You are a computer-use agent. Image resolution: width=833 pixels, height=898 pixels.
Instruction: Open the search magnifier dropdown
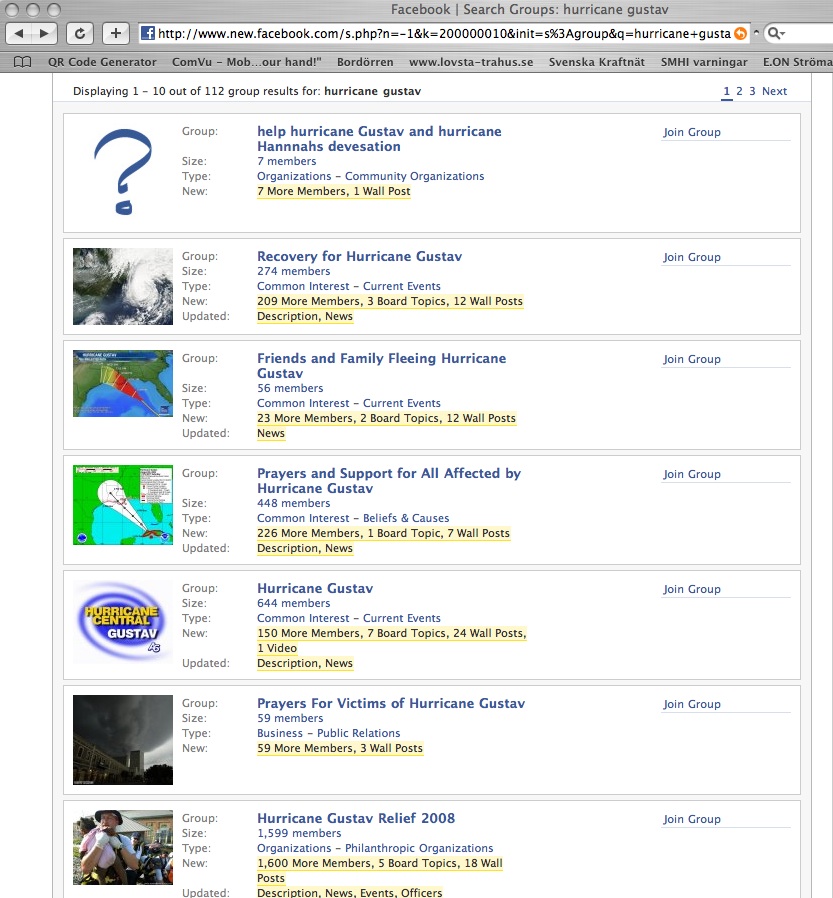click(776, 33)
